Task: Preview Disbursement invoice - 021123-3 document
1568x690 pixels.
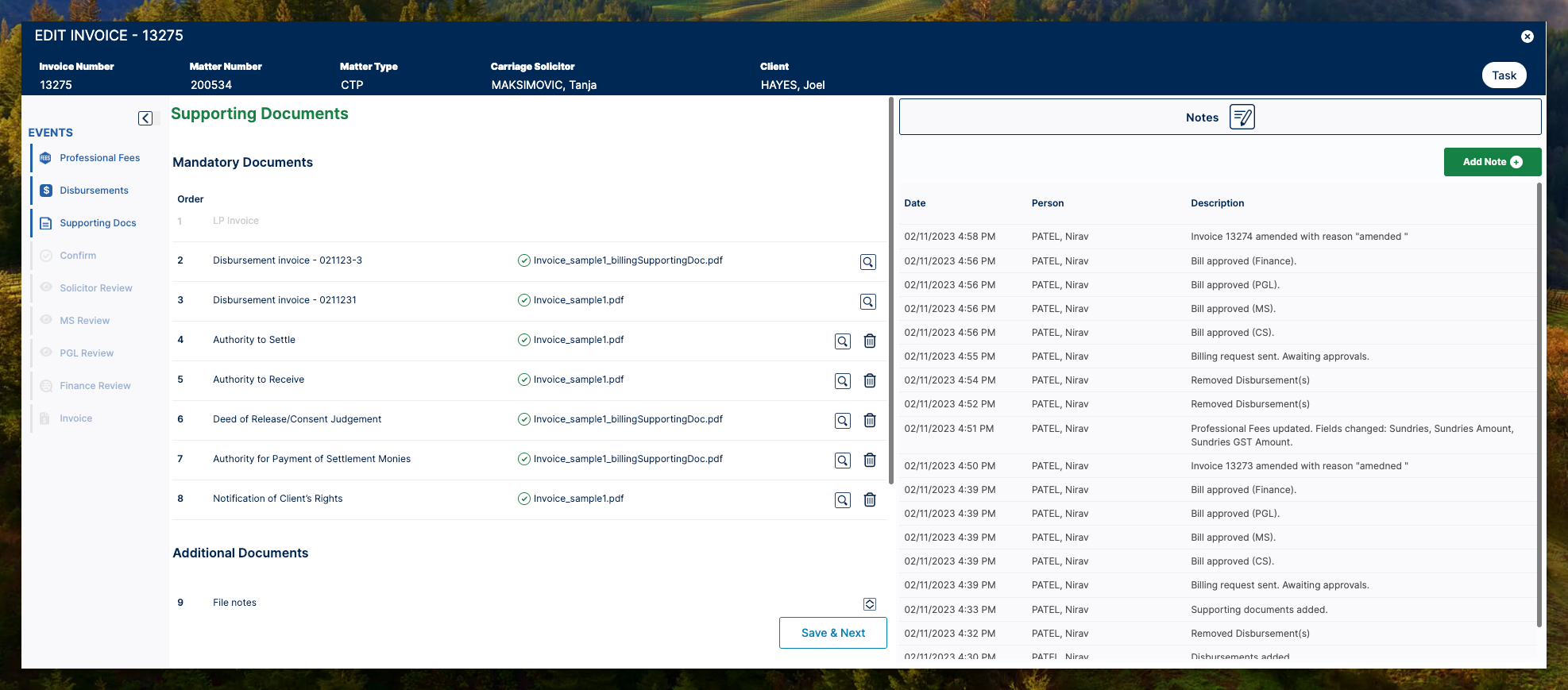Action: click(x=868, y=262)
